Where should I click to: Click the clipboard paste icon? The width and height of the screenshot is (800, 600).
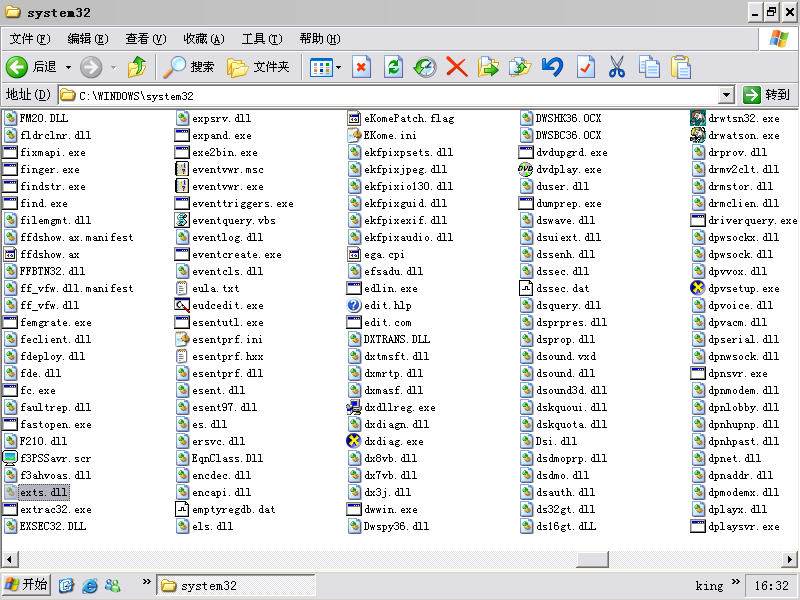click(x=681, y=67)
